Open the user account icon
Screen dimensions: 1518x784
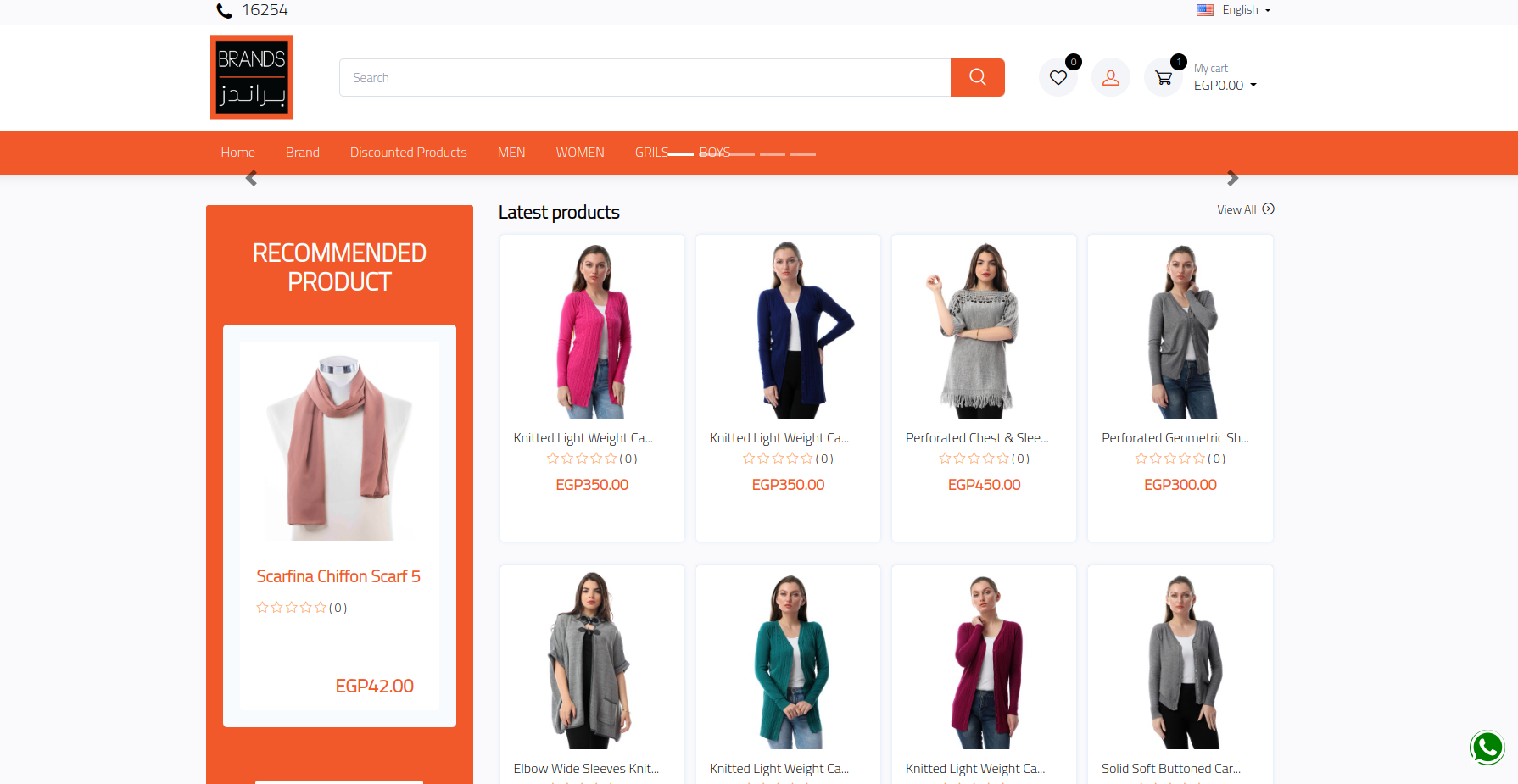1110,78
